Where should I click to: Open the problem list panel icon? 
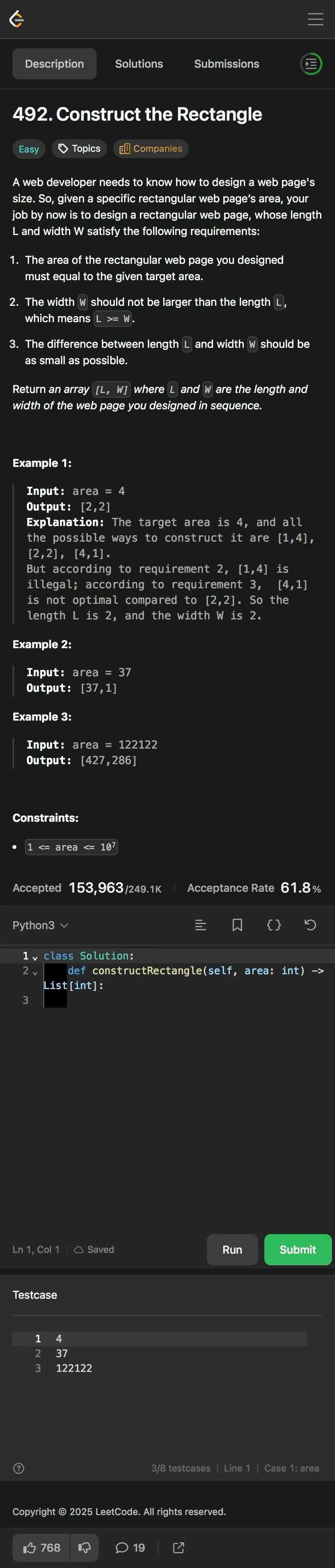point(310,64)
